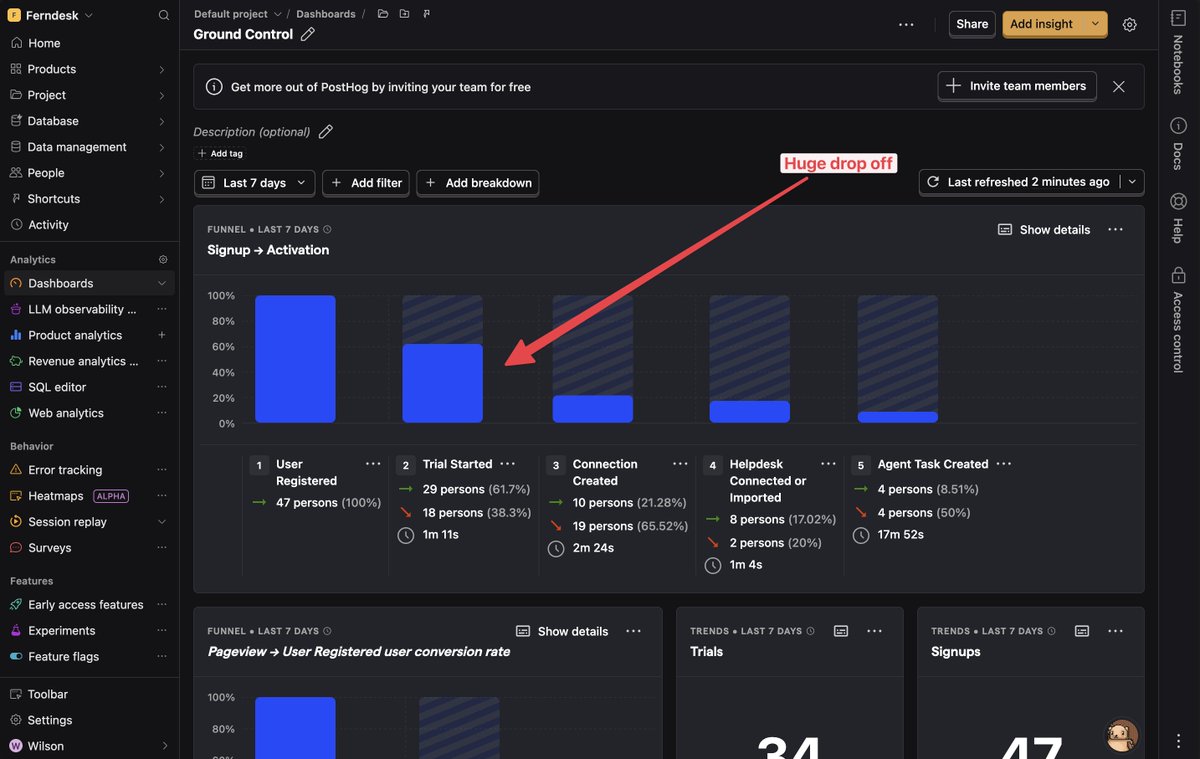Click the Add filter button

366,183
